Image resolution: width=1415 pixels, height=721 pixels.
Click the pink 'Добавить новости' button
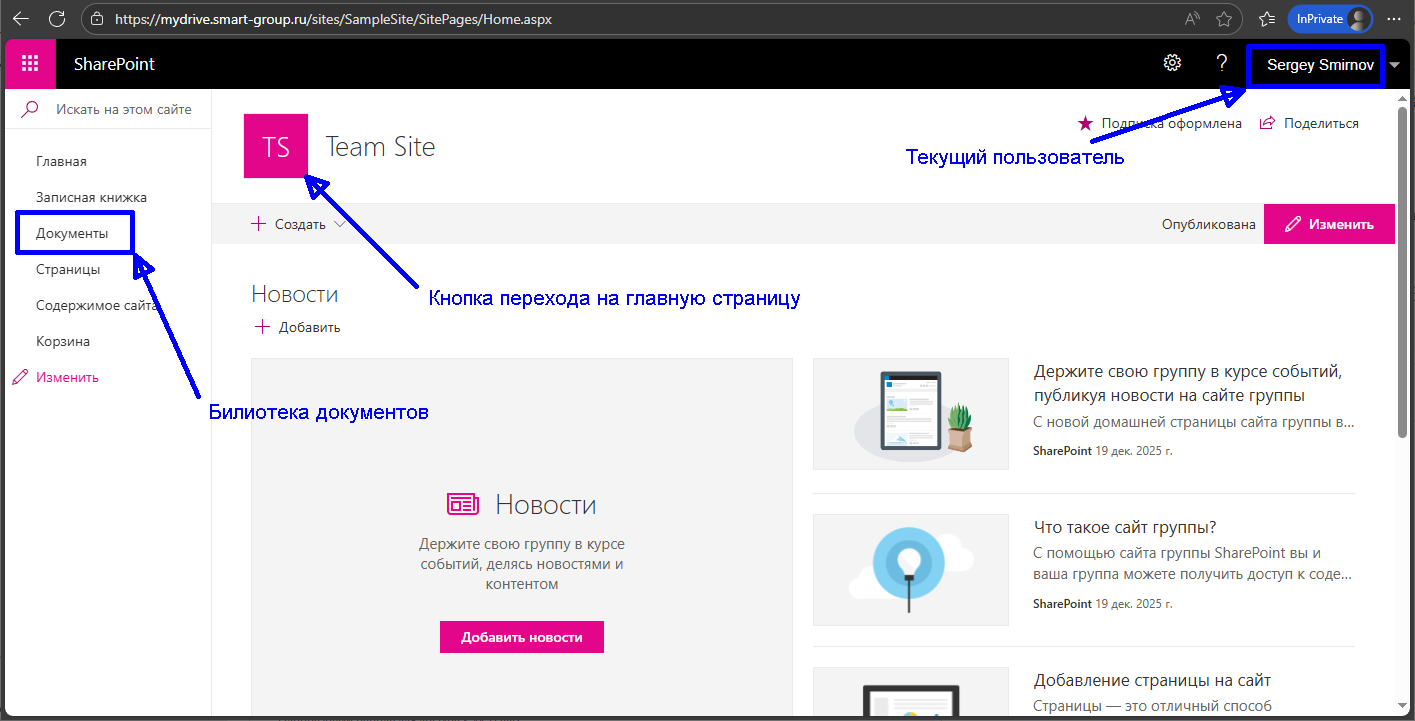coord(521,637)
